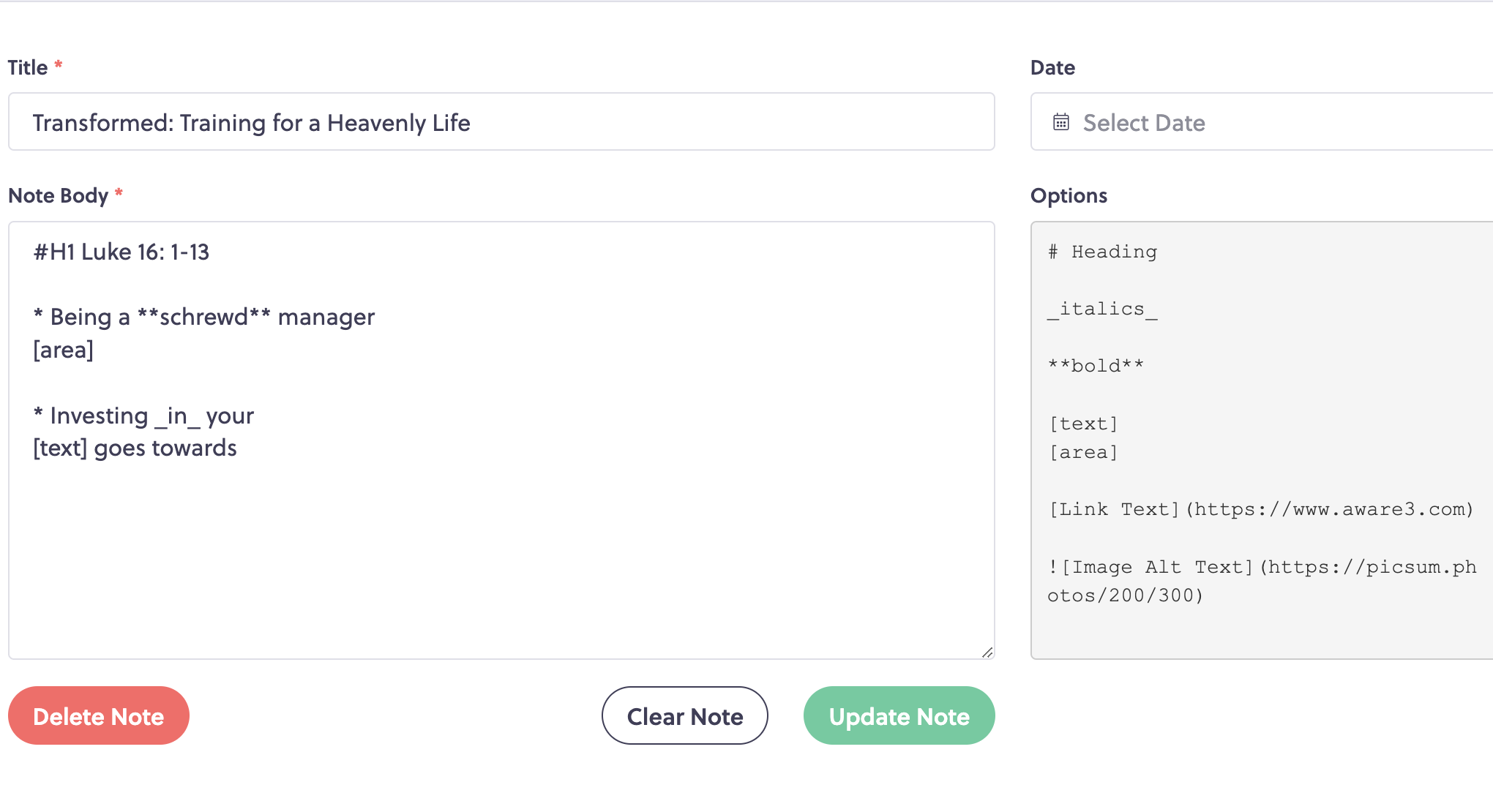Click the Delete Note button
Viewport: 1493px width, 812px height.
99,715
